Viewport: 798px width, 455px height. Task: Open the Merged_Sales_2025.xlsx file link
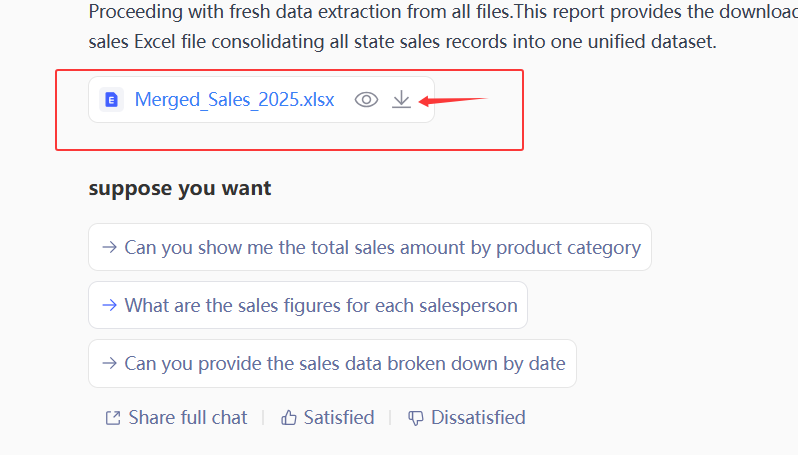(x=234, y=100)
